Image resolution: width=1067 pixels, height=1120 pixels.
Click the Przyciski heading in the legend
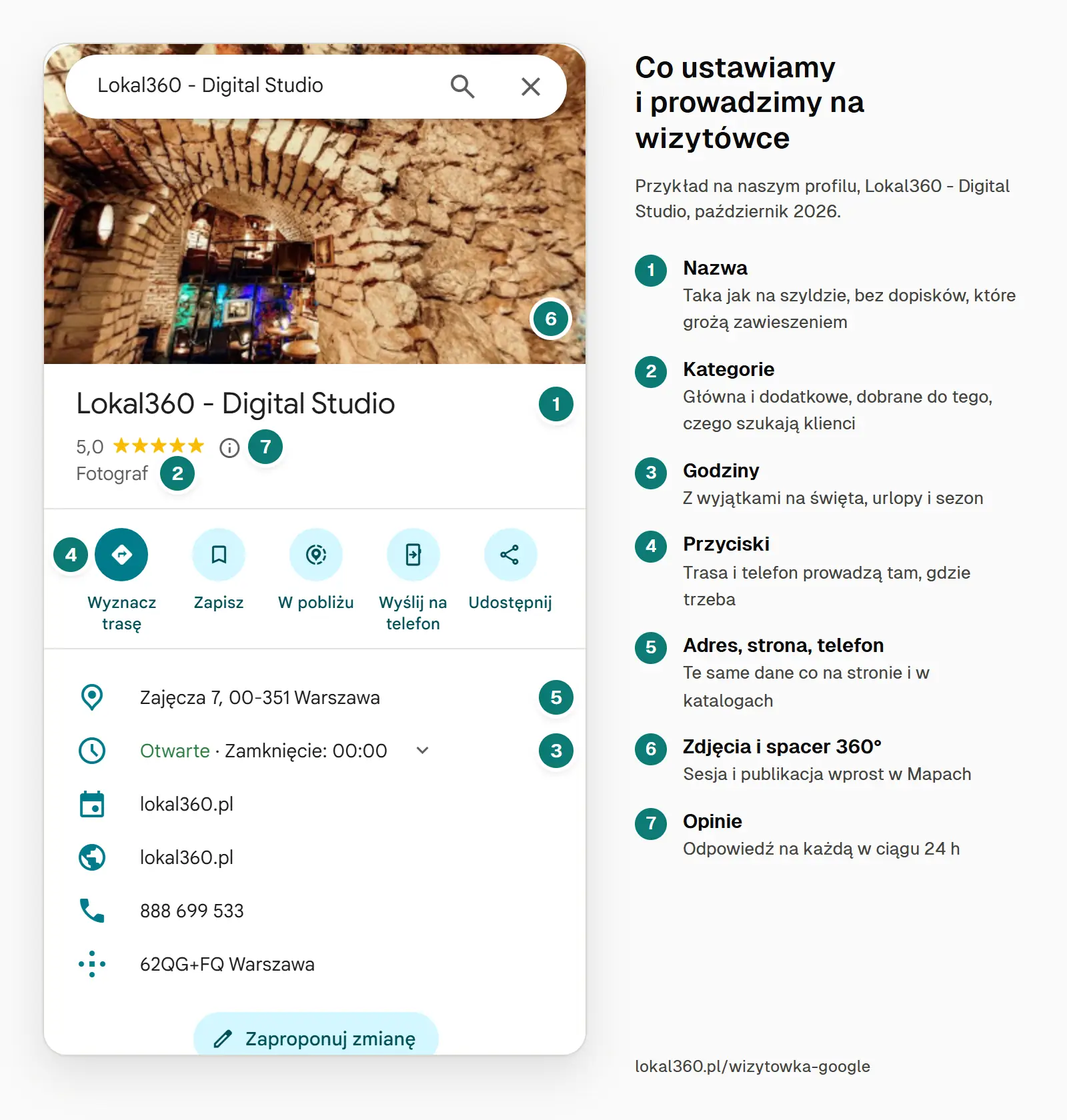(726, 544)
